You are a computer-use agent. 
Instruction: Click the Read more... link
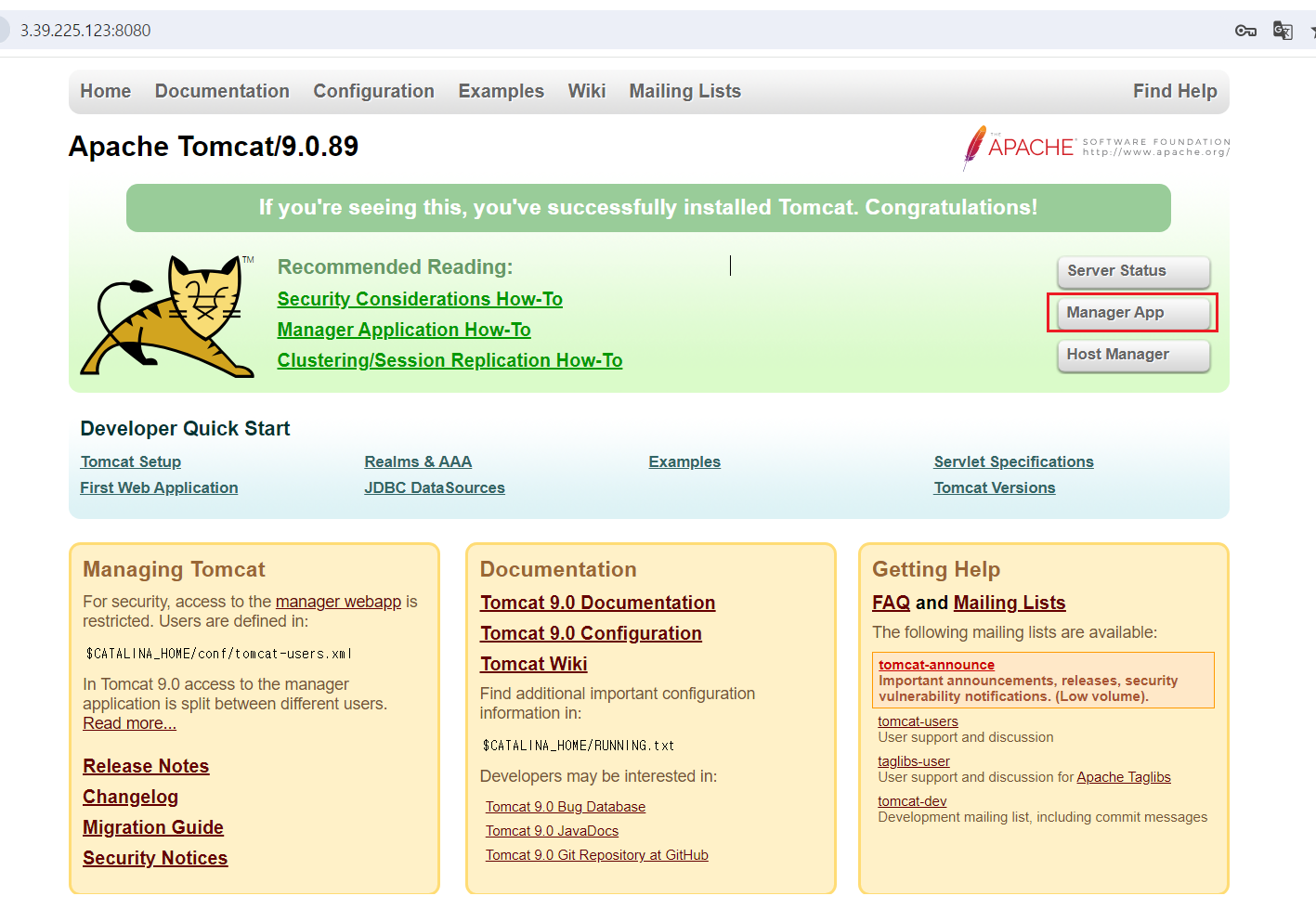129,723
